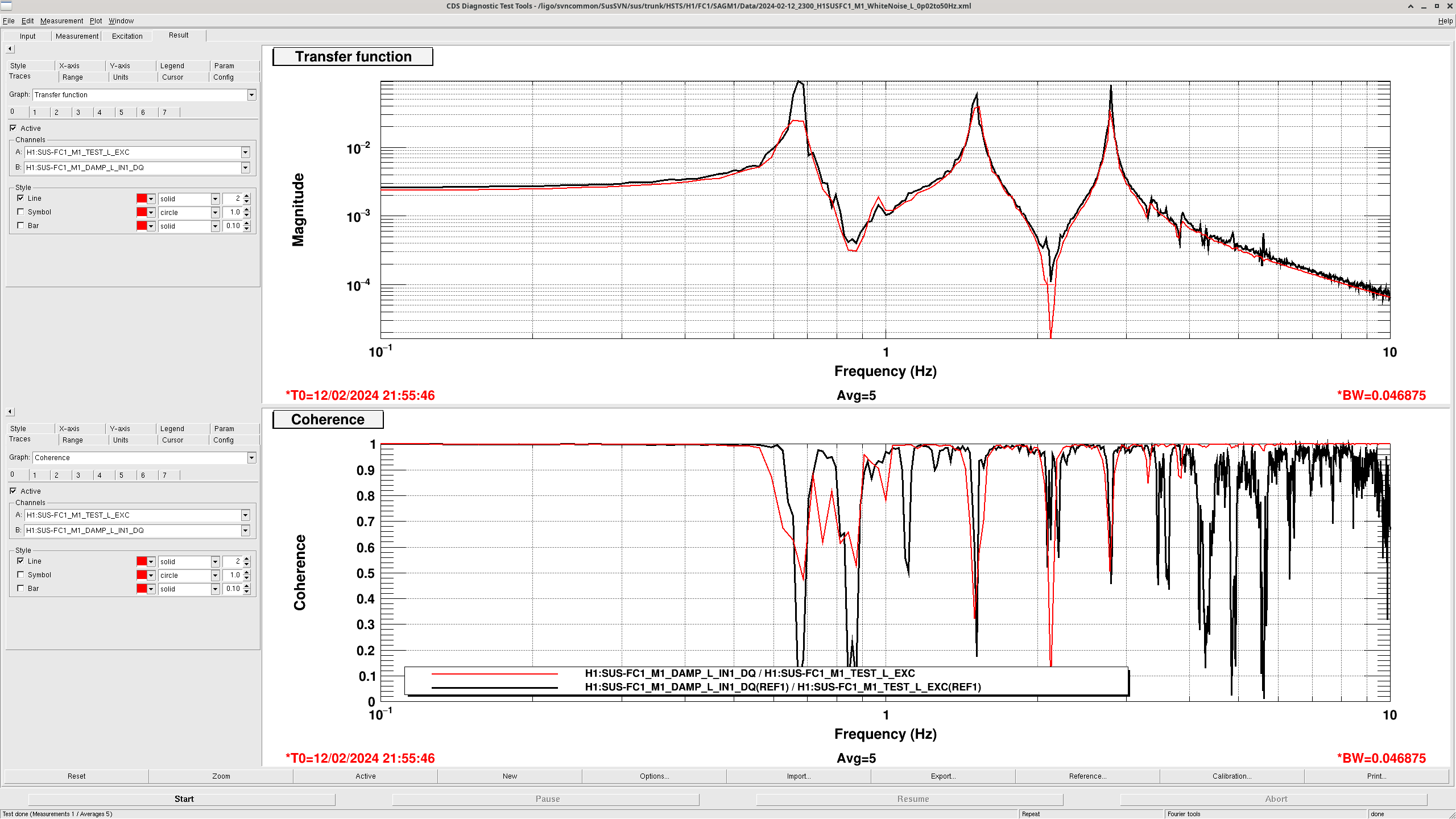Enable the Symbol checkbox in the upper Style group
1456x819 pixels.
coord(21,212)
